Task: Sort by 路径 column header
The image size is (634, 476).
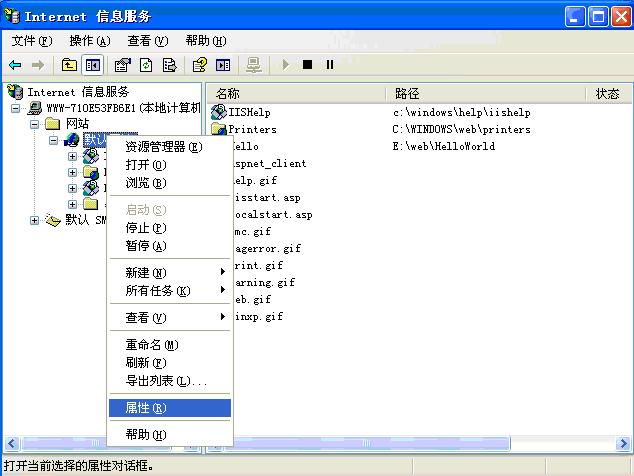Action: pyautogui.click(x=486, y=94)
